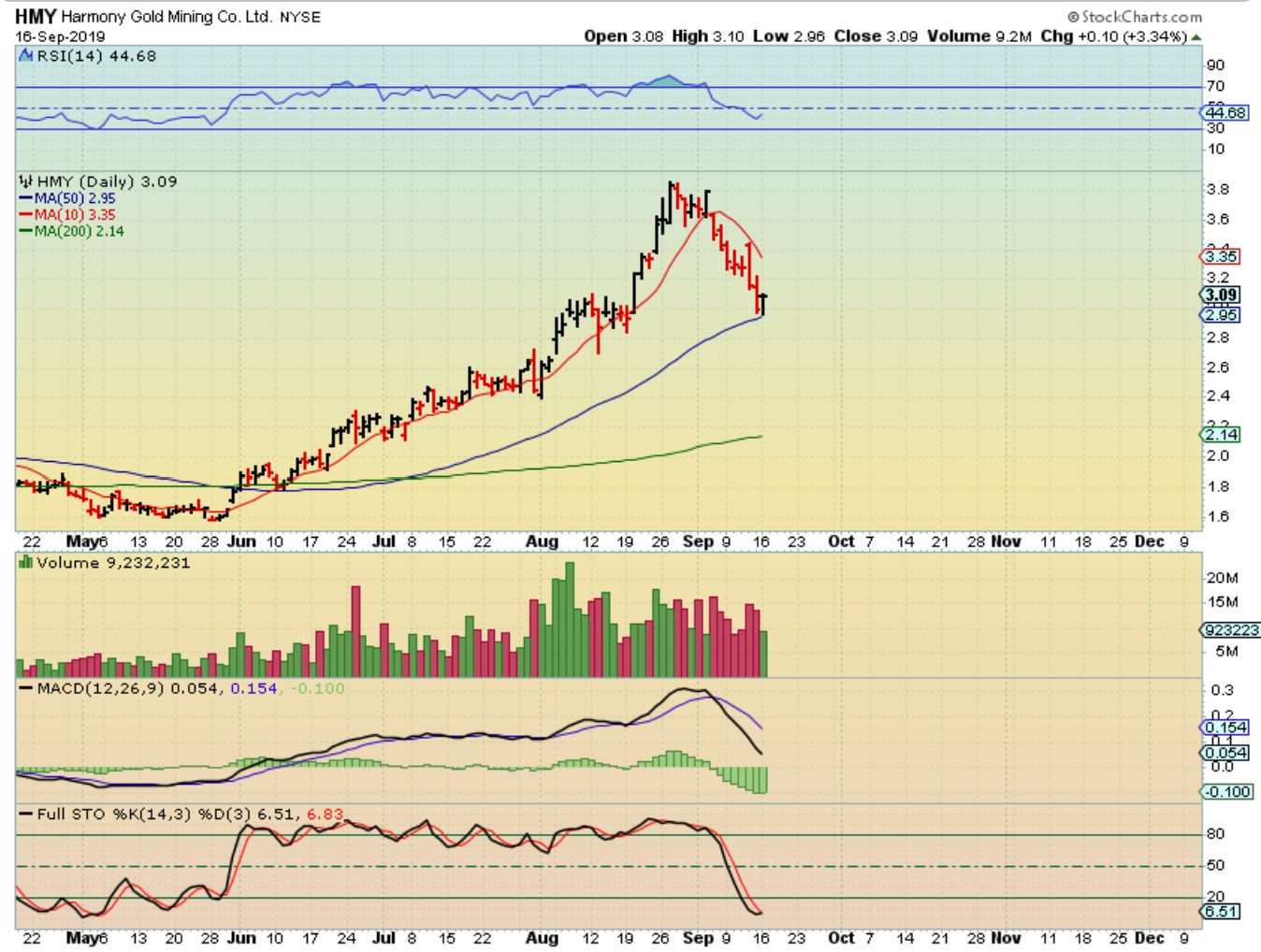
Task: Click the 0.154 signal tag on MACD axis
Action: 1225,728
